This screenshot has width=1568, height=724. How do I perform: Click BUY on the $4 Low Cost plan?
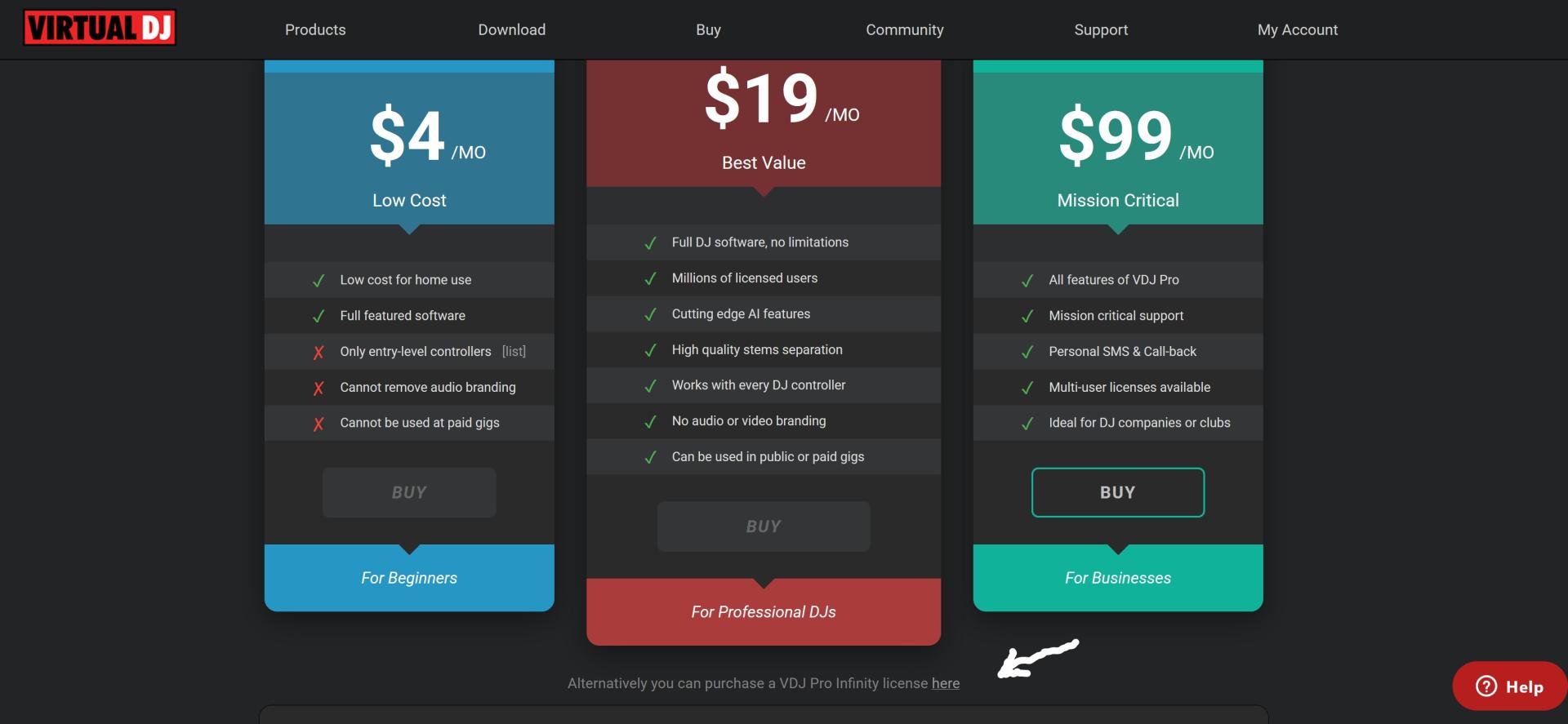(409, 492)
